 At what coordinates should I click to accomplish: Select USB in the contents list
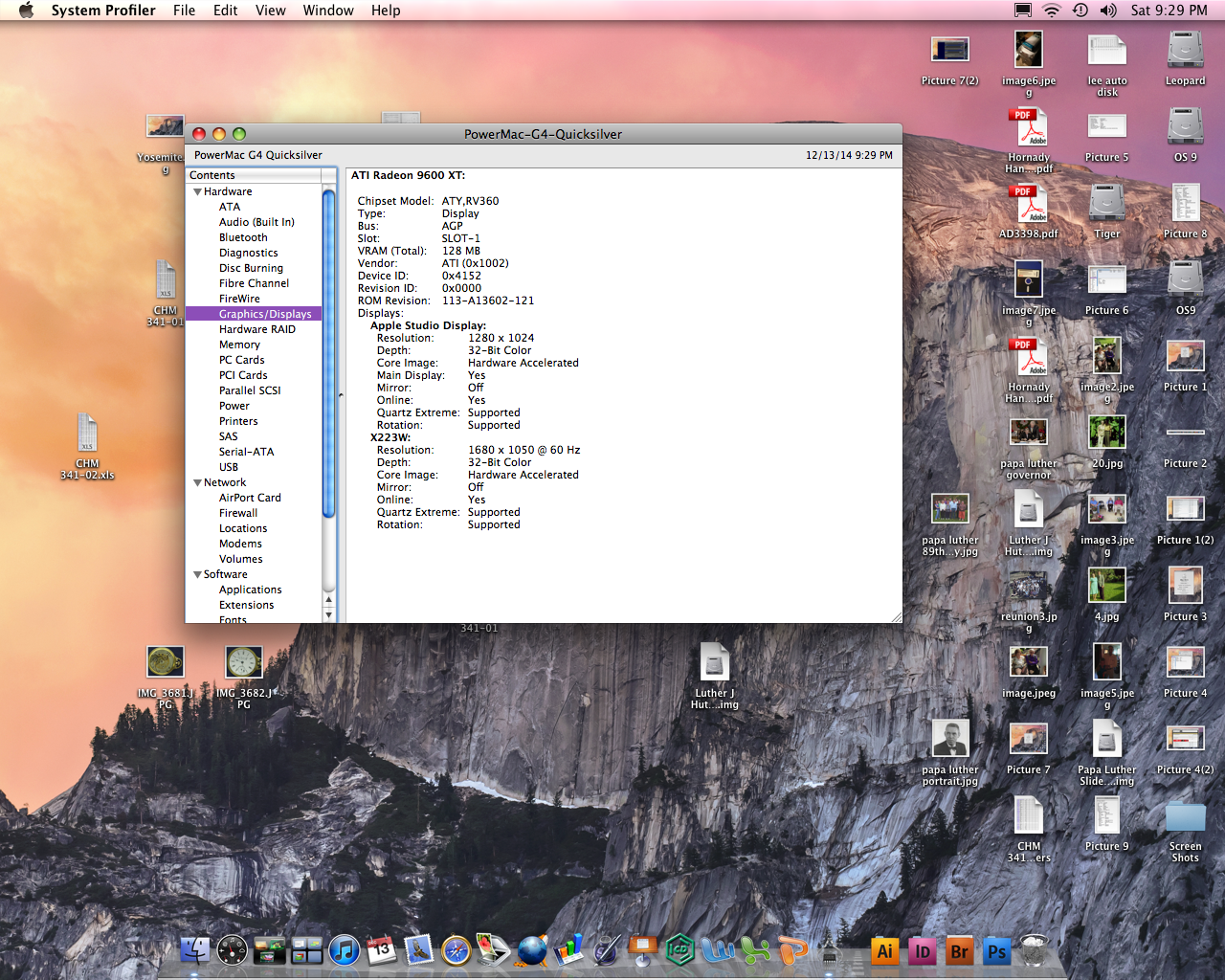pyautogui.click(x=229, y=467)
